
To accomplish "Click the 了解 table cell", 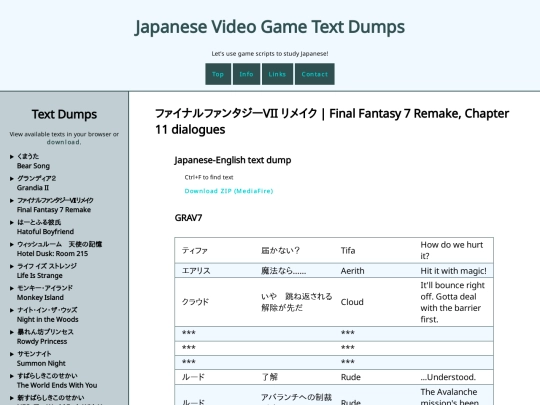I will tap(294, 377).
